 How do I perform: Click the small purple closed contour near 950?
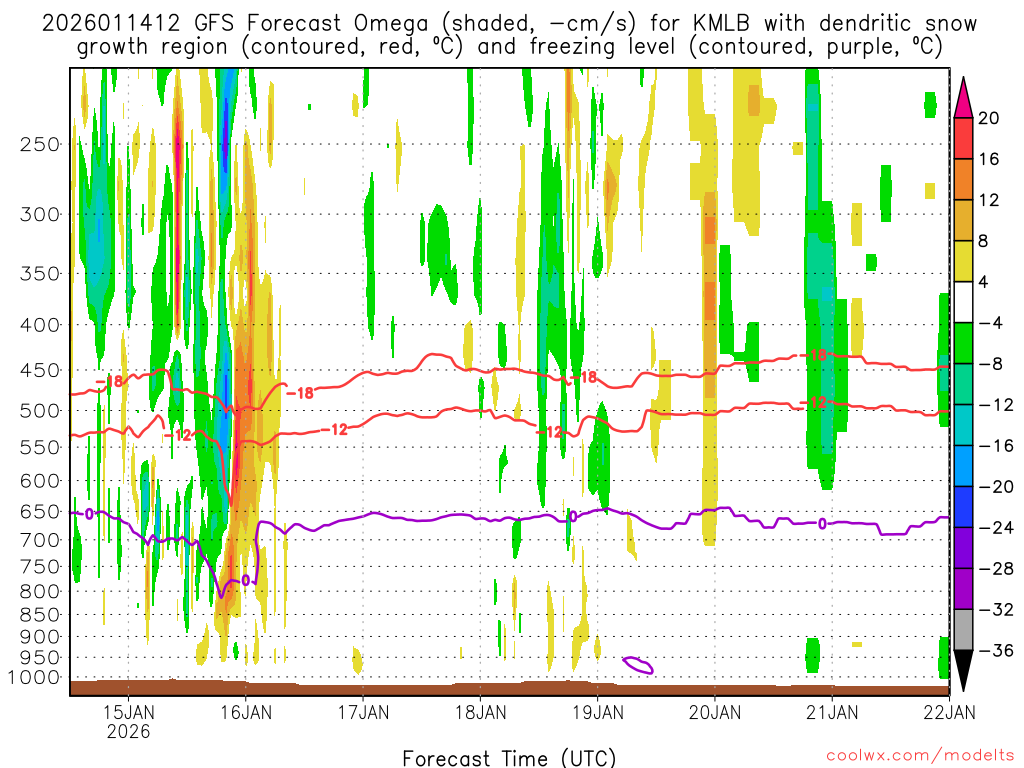point(638,664)
